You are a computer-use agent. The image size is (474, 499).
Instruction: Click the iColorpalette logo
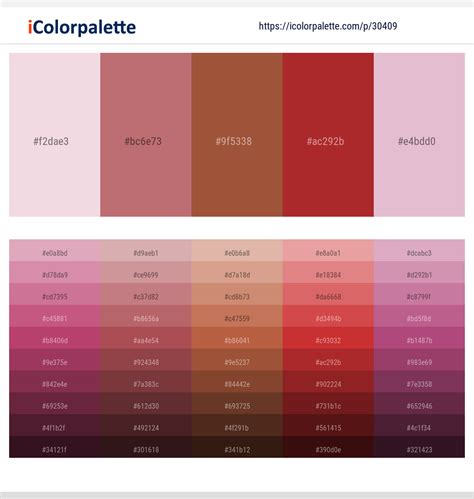pos(82,27)
